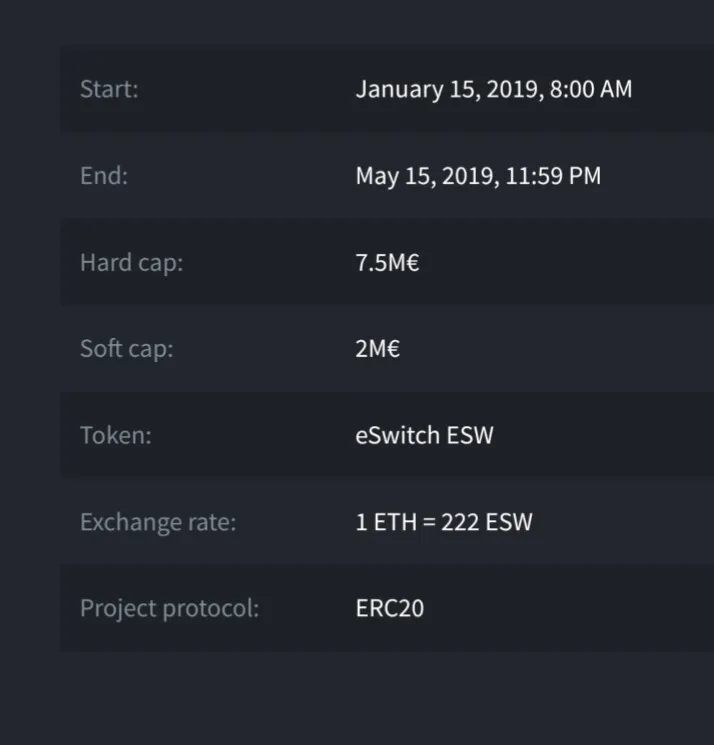
Task: Select the January 15, 2019 start date
Action: (x=449, y=90)
